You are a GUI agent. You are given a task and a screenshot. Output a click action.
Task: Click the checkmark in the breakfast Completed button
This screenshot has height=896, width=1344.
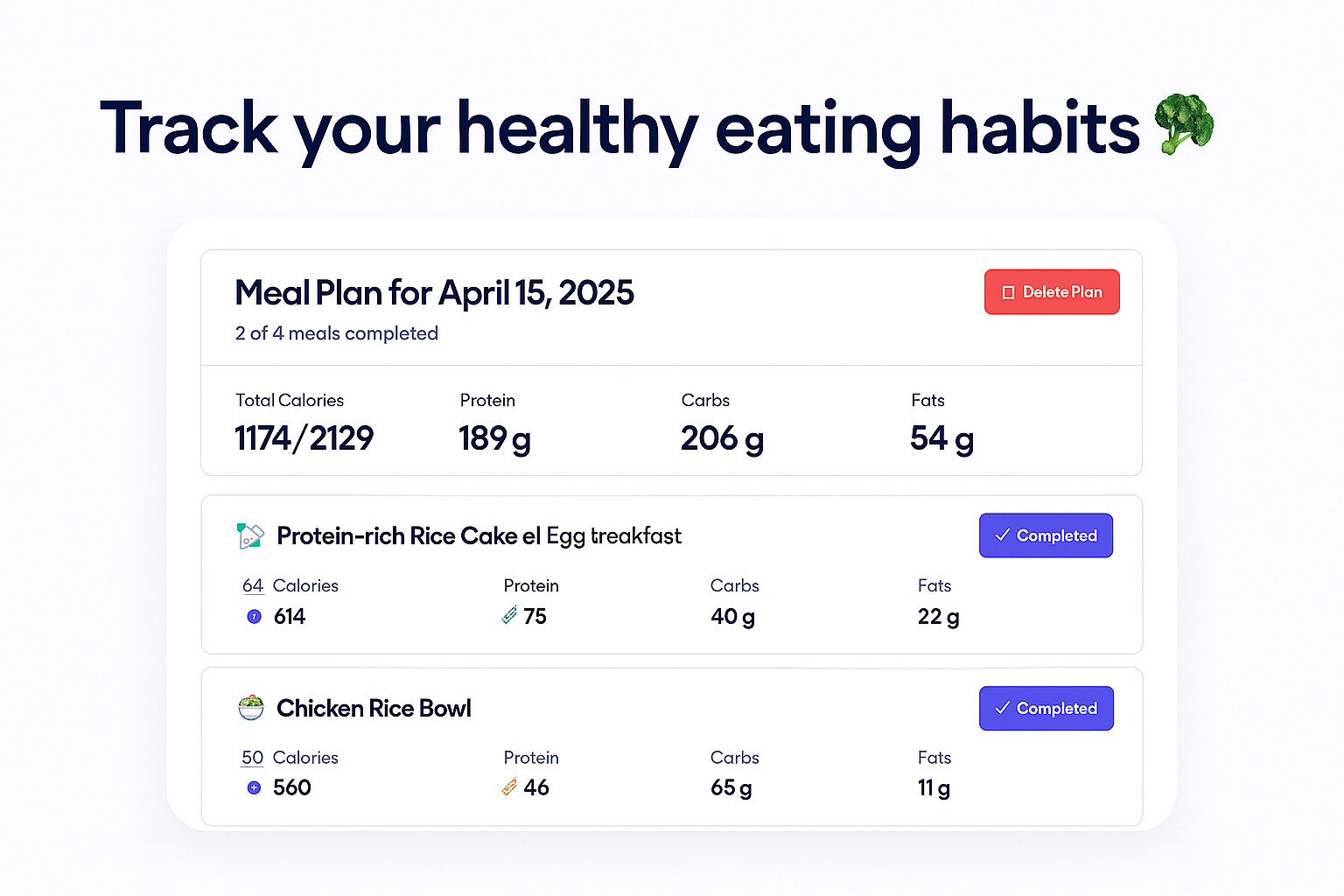(1003, 535)
